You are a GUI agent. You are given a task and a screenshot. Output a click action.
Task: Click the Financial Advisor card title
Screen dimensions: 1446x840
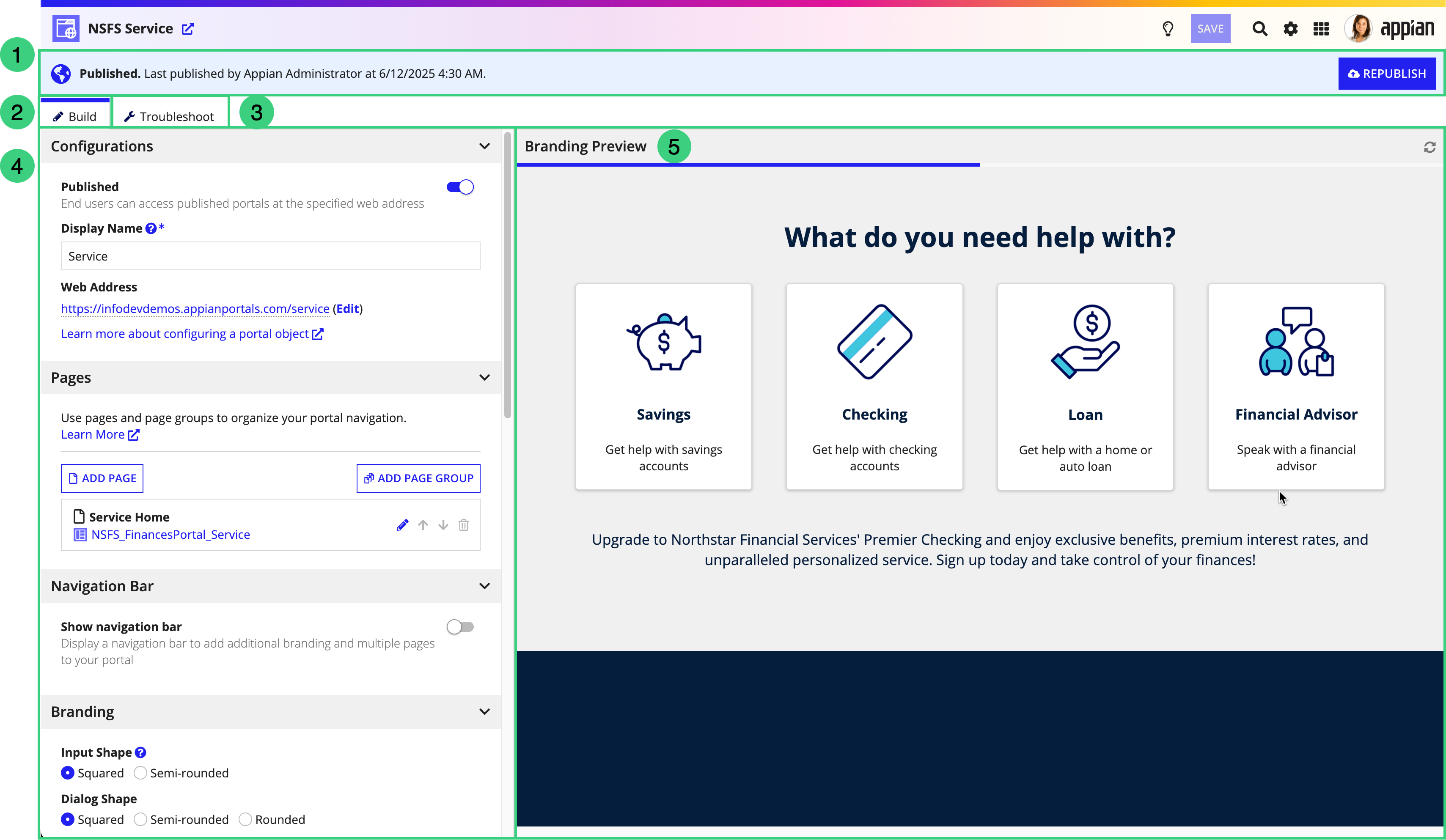[x=1296, y=414]
